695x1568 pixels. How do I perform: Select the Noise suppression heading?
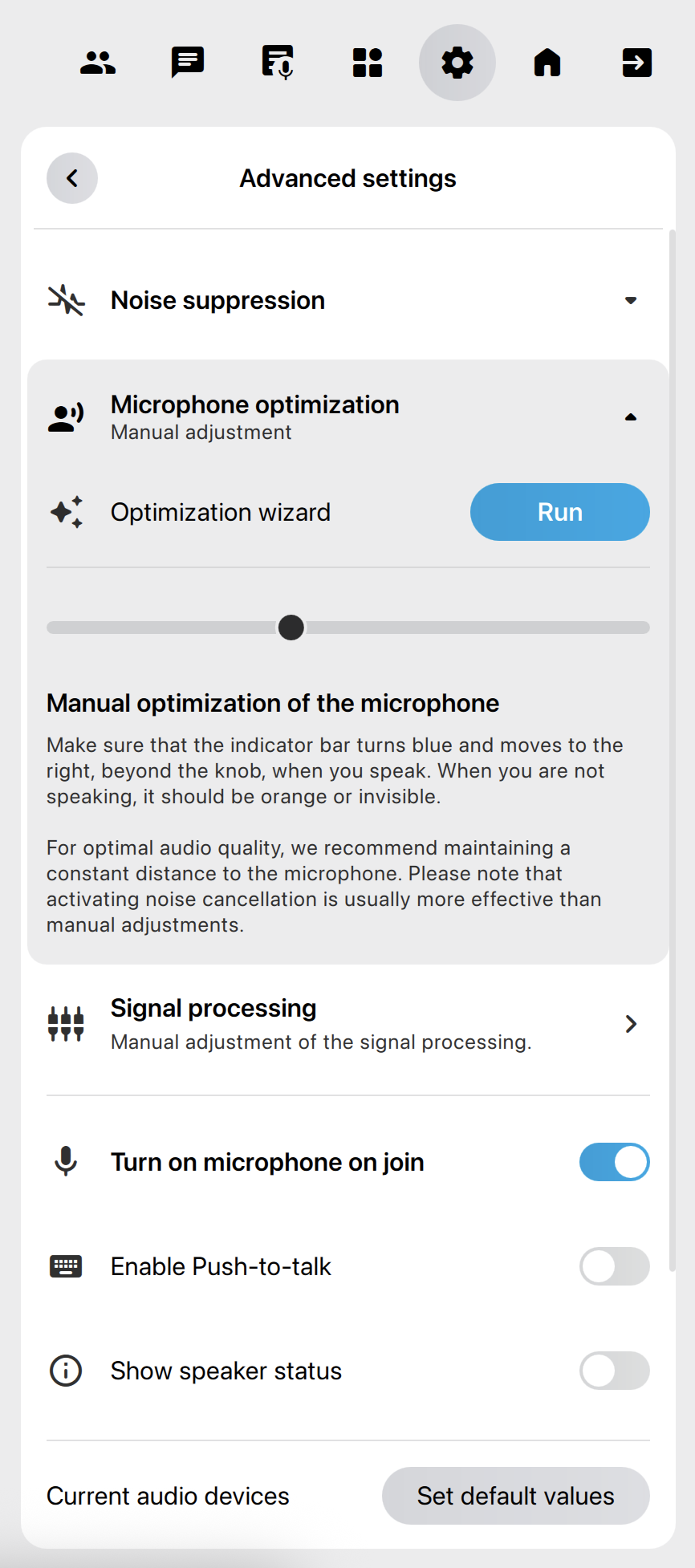(x=217, y=300)
